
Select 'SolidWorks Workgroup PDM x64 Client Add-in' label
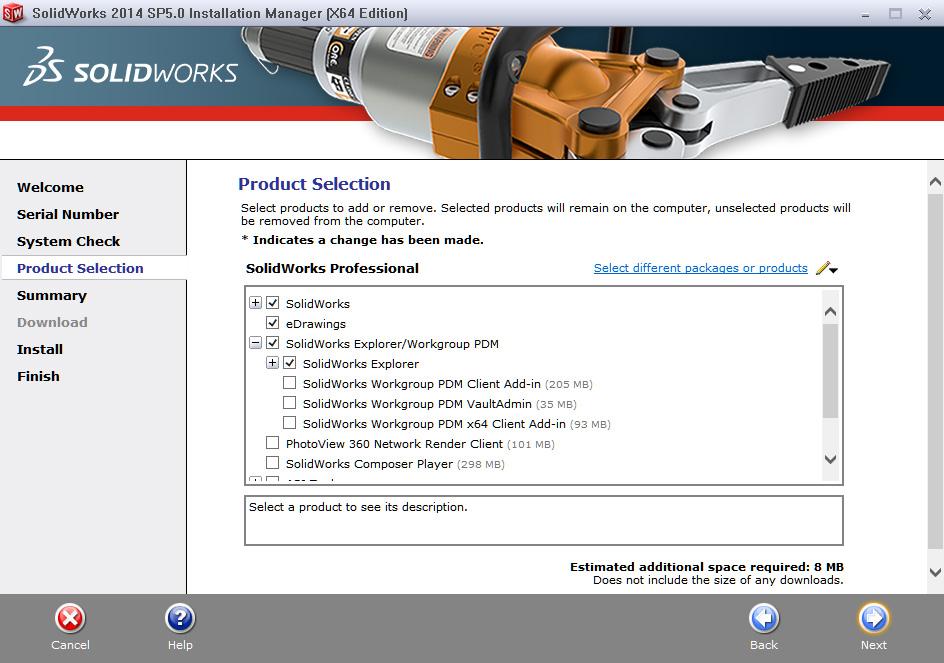coord(434,424)
